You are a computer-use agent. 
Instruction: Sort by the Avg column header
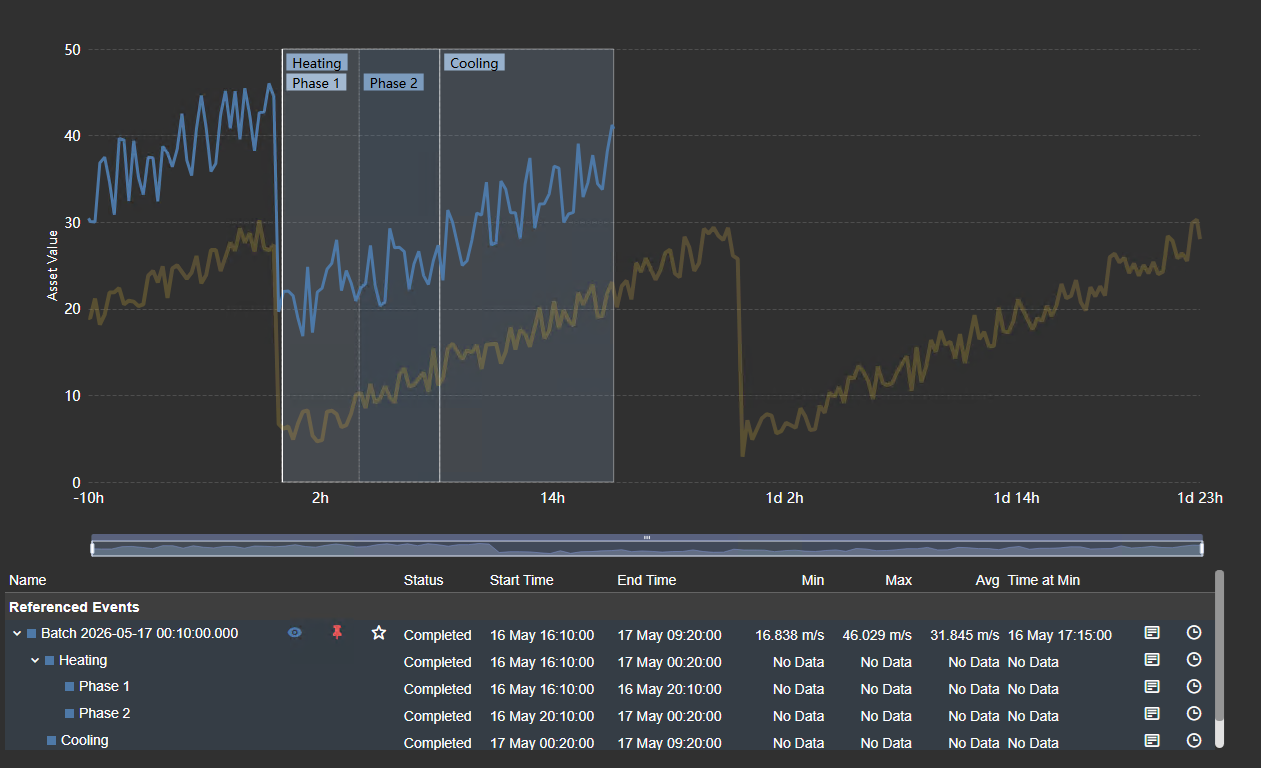coord(987,580)
